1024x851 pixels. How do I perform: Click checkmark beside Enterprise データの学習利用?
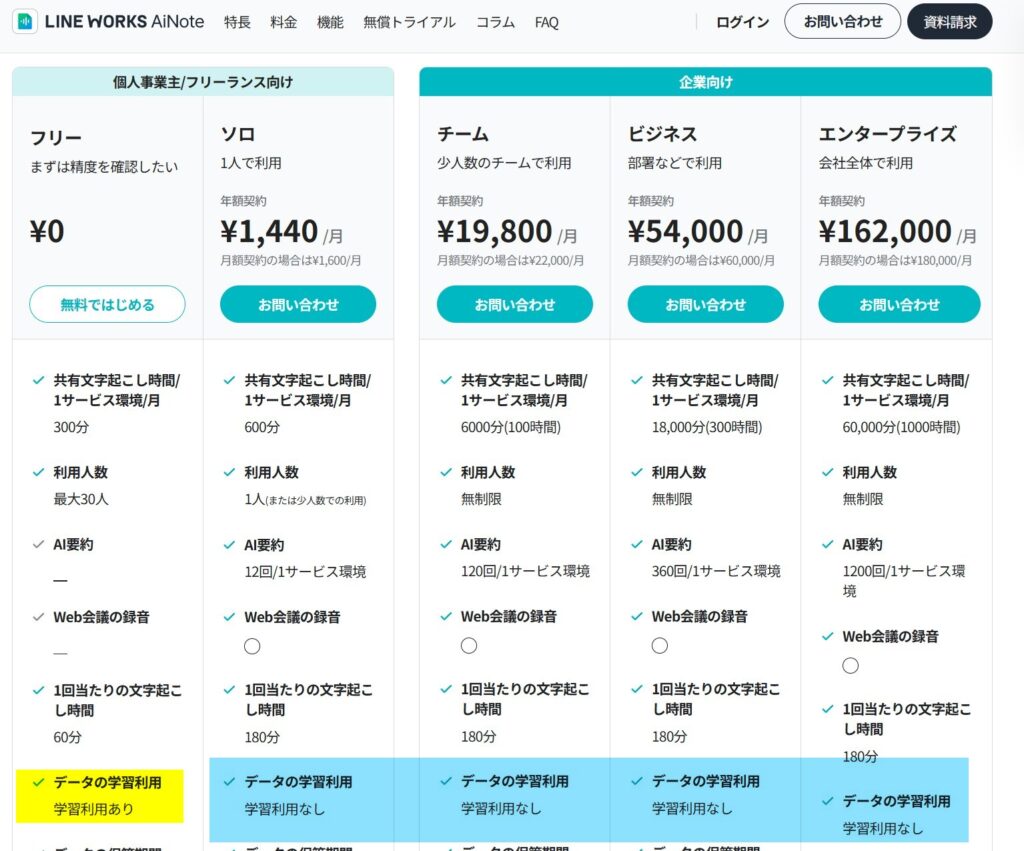coord(827,801)
